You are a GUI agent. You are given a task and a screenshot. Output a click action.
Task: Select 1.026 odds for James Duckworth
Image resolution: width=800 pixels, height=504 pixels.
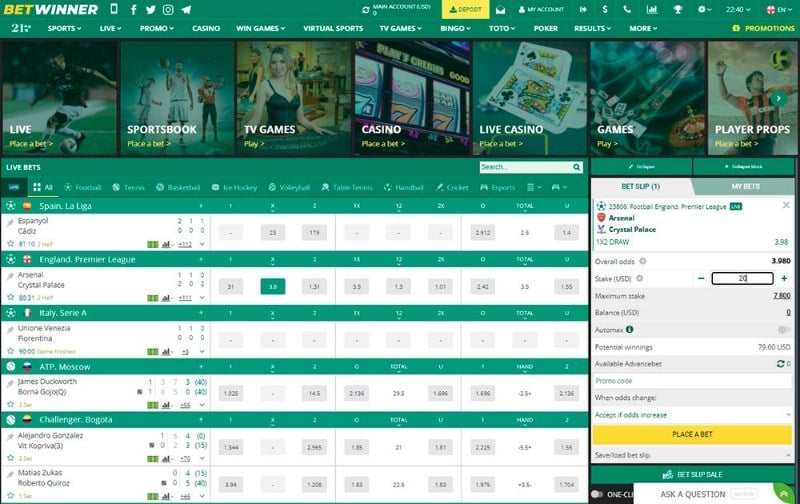(231, 393)
